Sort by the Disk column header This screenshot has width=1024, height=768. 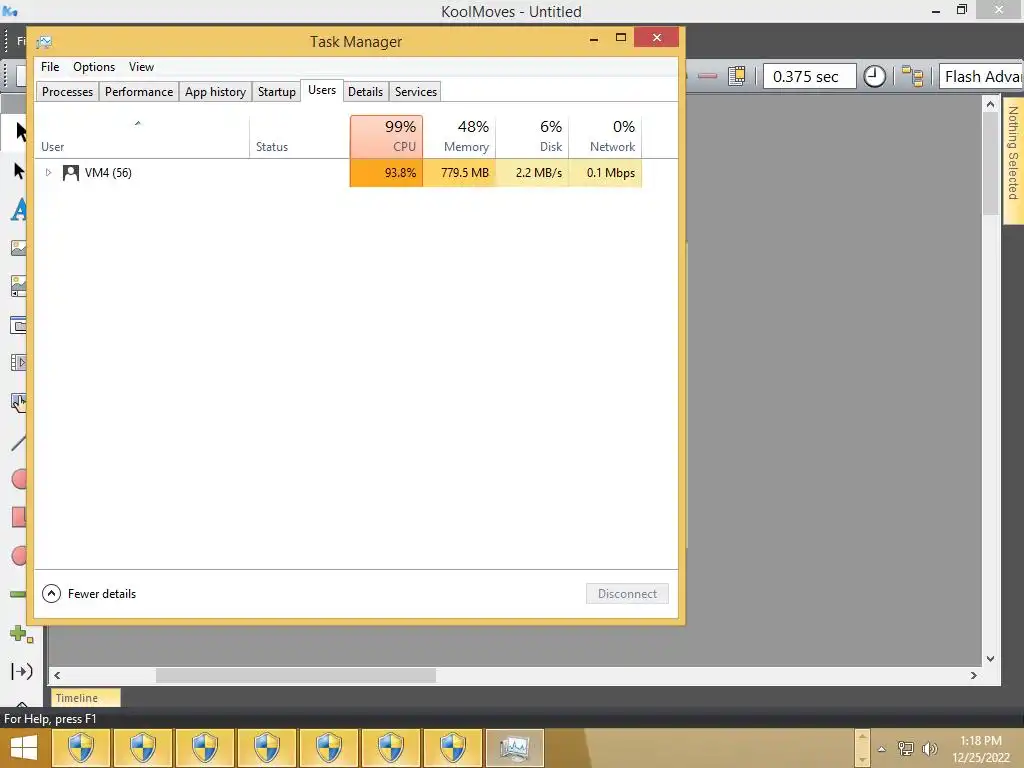(x=532, y=137)
